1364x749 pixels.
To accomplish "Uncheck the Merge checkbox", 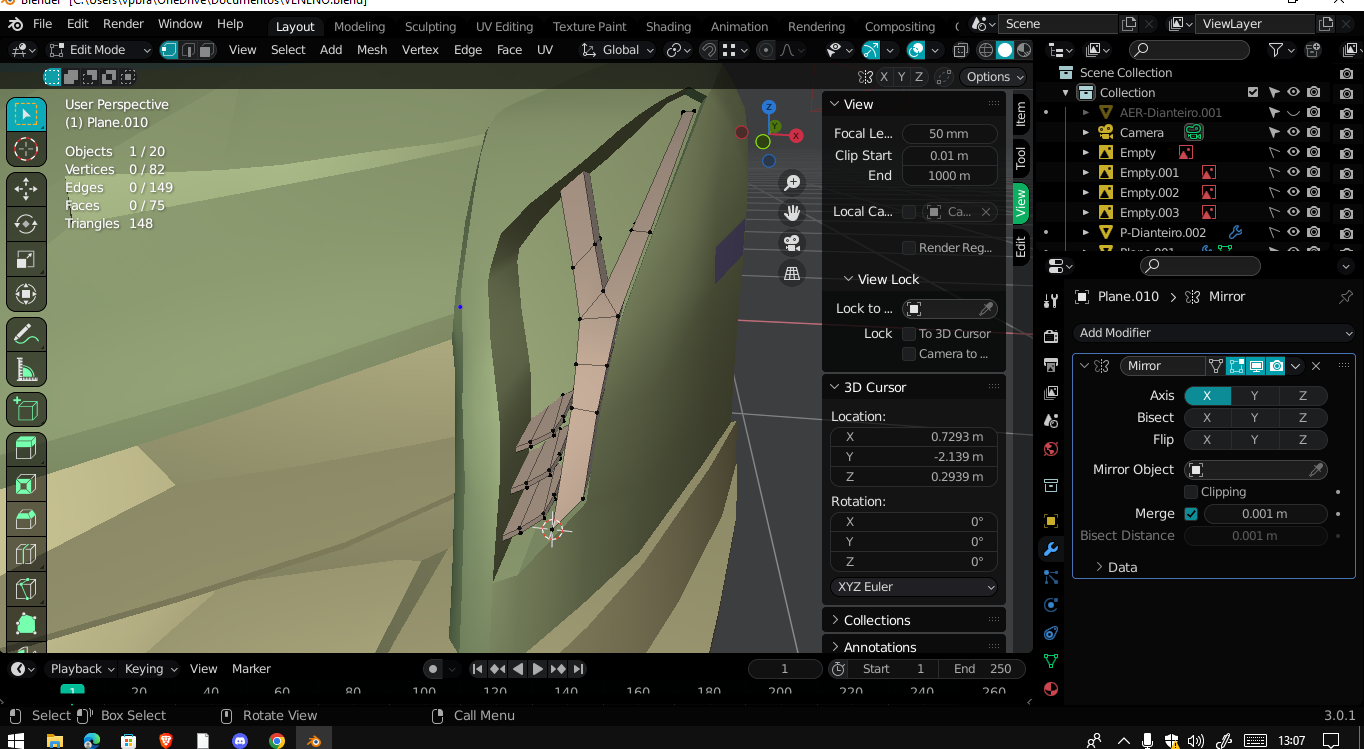I will pos(1191,514).
